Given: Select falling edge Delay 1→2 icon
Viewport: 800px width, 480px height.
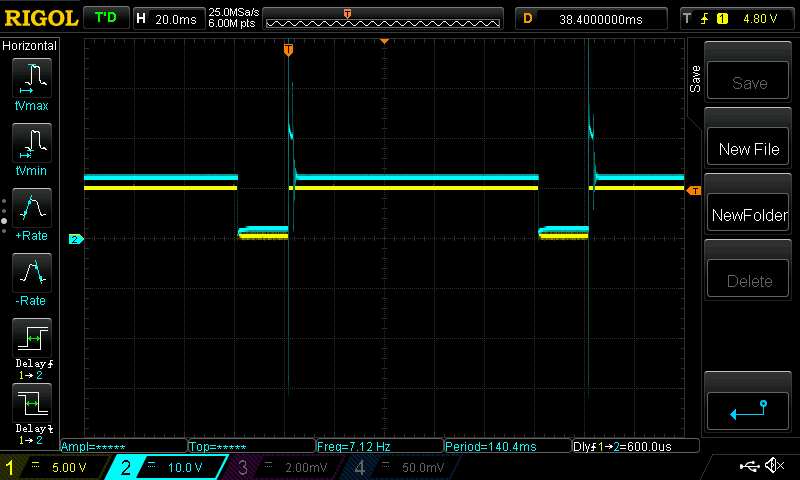Looking at the screenshot, I should pos(31,408).
